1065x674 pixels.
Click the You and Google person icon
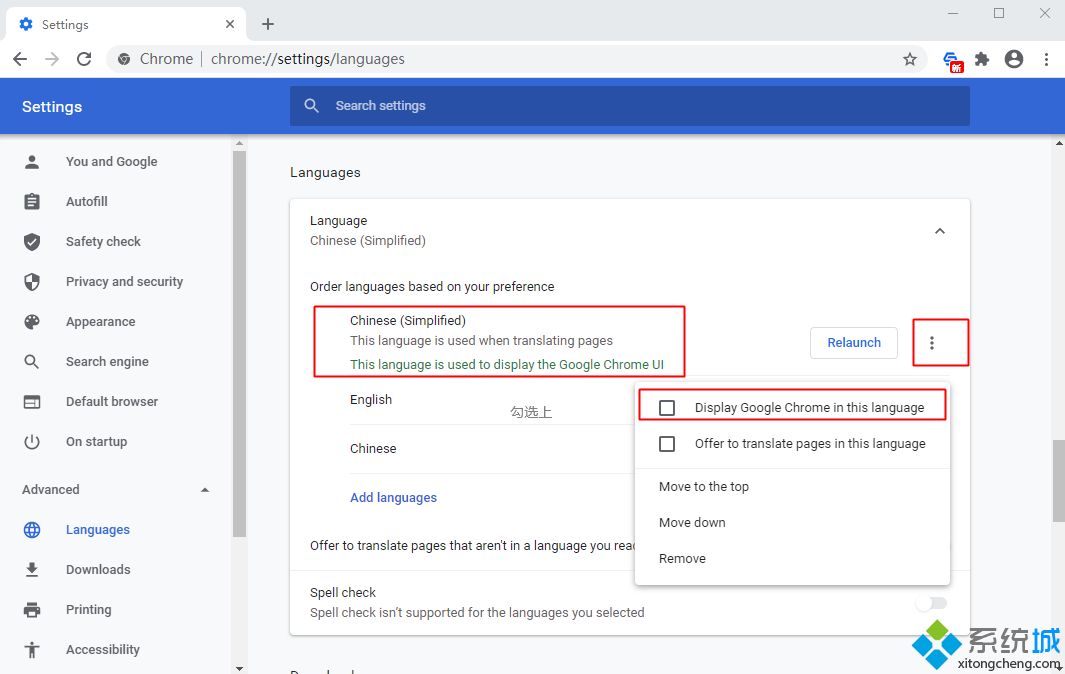(x=32, y=162)
